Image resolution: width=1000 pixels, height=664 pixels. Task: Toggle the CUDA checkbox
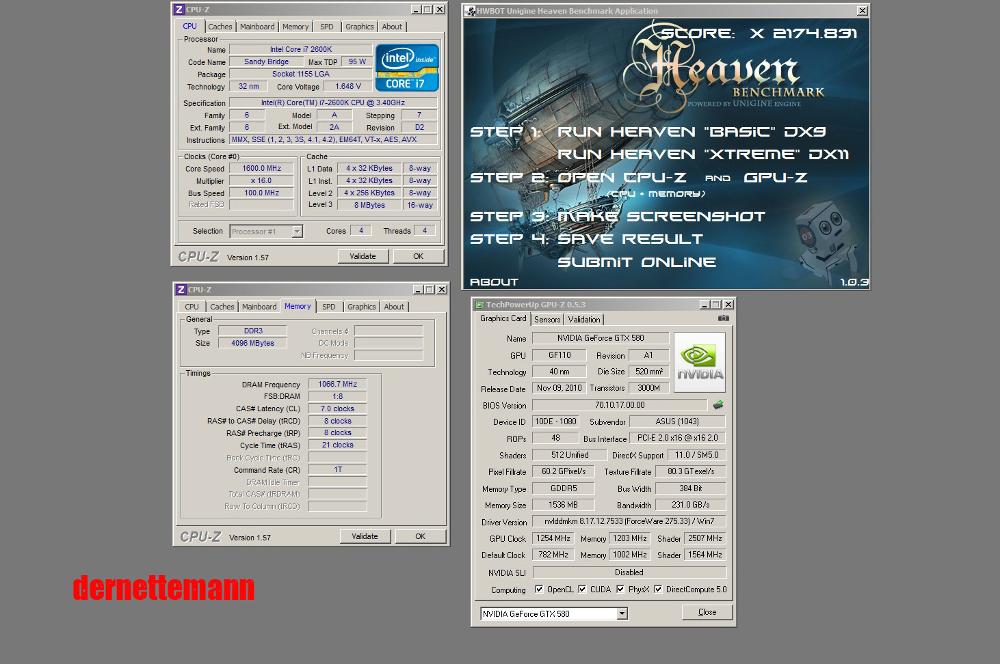[x=582, y=589]
